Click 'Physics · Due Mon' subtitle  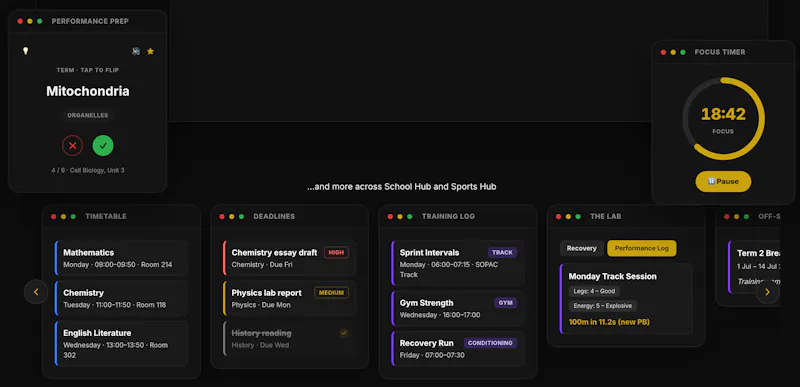point(261,305)
